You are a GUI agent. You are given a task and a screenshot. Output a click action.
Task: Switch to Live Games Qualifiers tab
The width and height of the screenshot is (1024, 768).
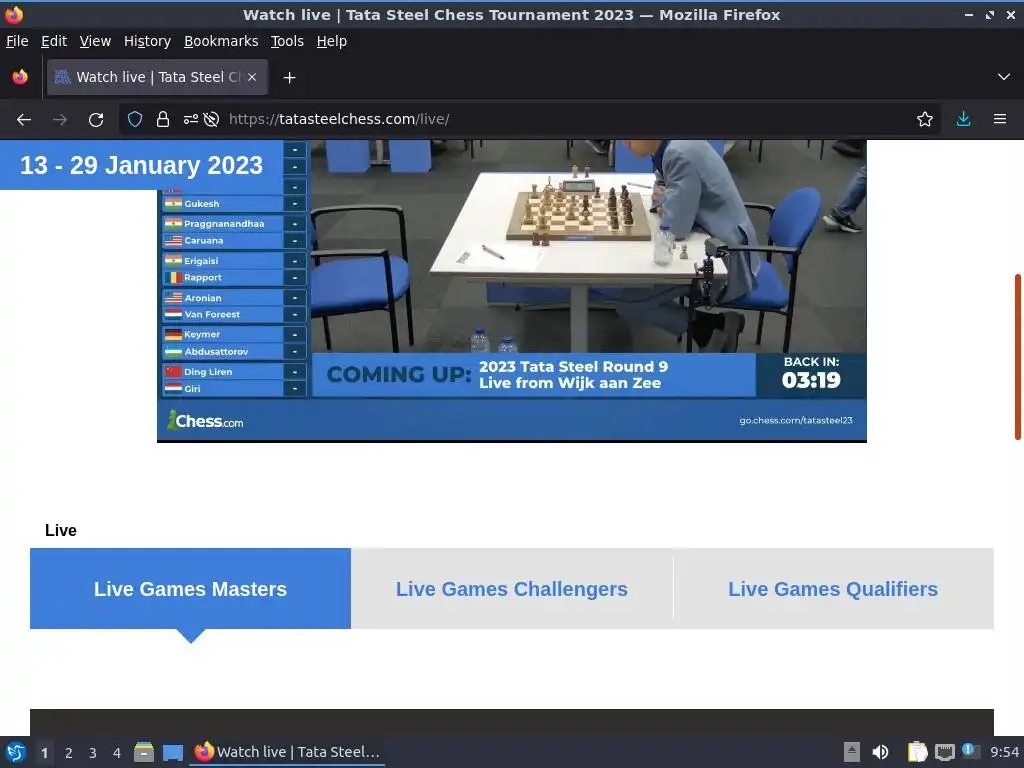tap(833, 588)
